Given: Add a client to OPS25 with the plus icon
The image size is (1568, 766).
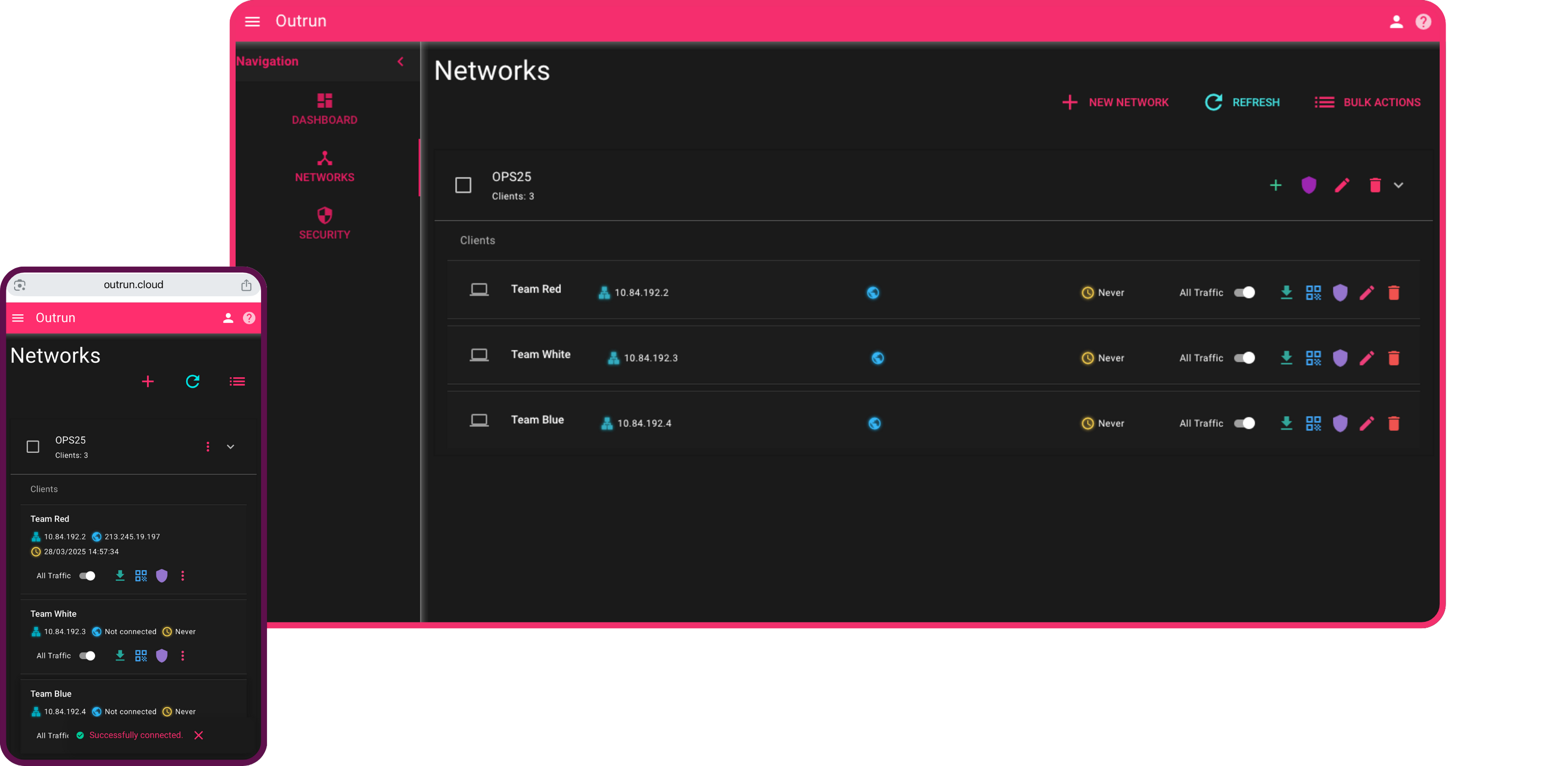Looking at the screenshot, I should (x=1275, y=184).
